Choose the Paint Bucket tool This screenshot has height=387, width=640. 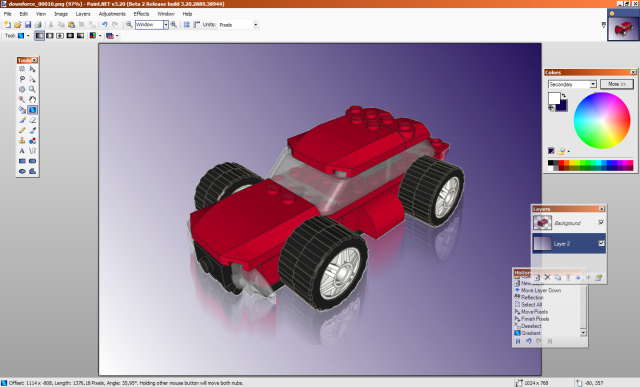tap(22, 109)
